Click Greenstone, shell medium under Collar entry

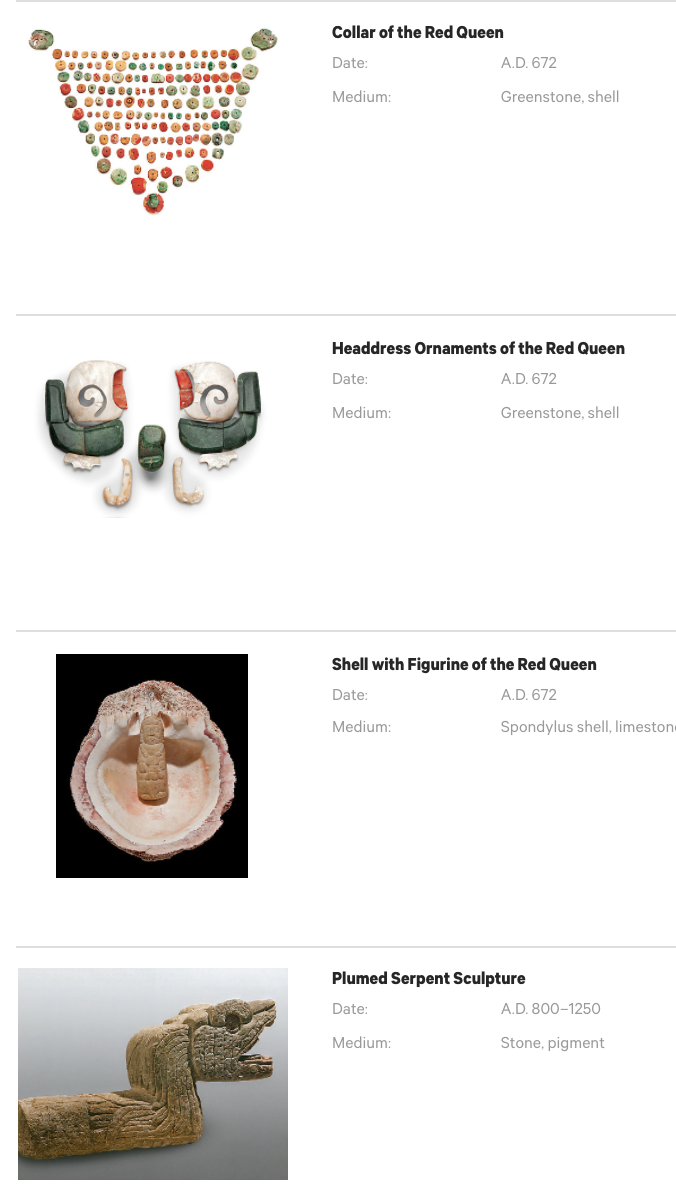click(560, 97)
